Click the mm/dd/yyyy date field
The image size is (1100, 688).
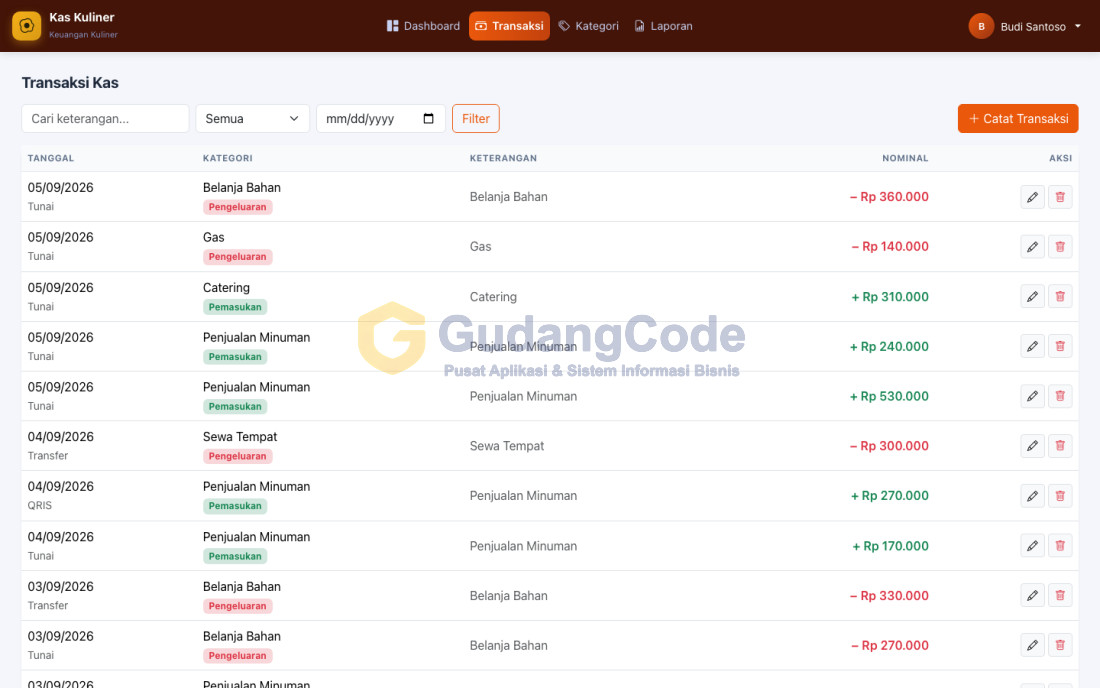[381, 119]
